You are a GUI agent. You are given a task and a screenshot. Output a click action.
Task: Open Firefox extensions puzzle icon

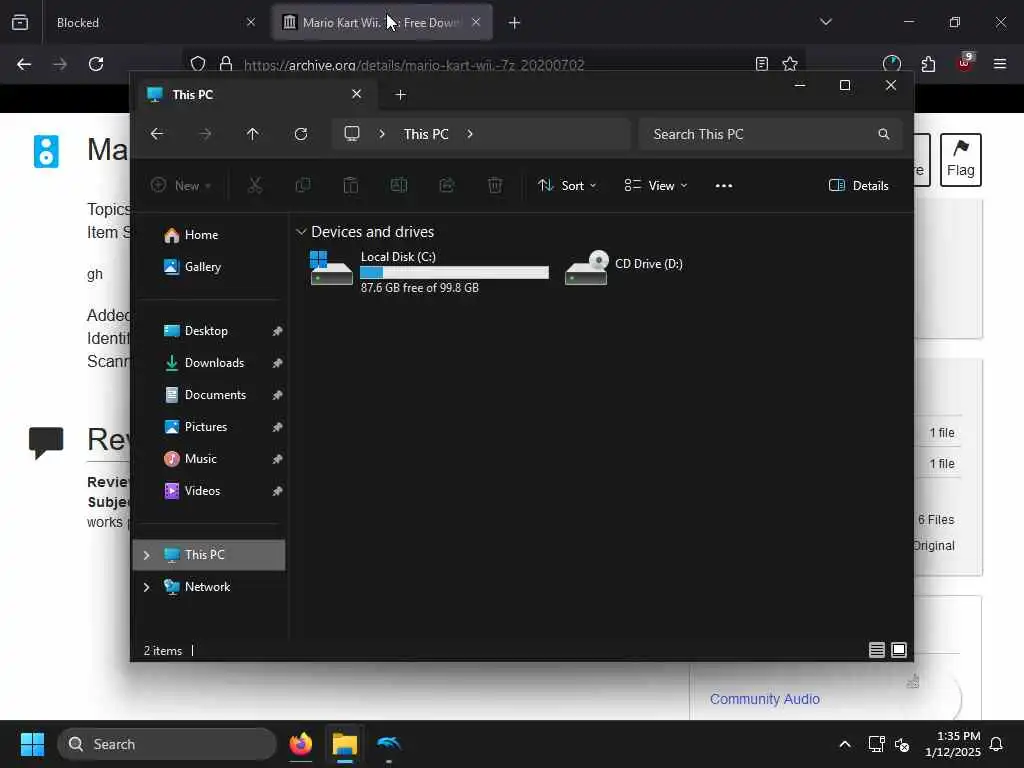[x=928, y=64]
